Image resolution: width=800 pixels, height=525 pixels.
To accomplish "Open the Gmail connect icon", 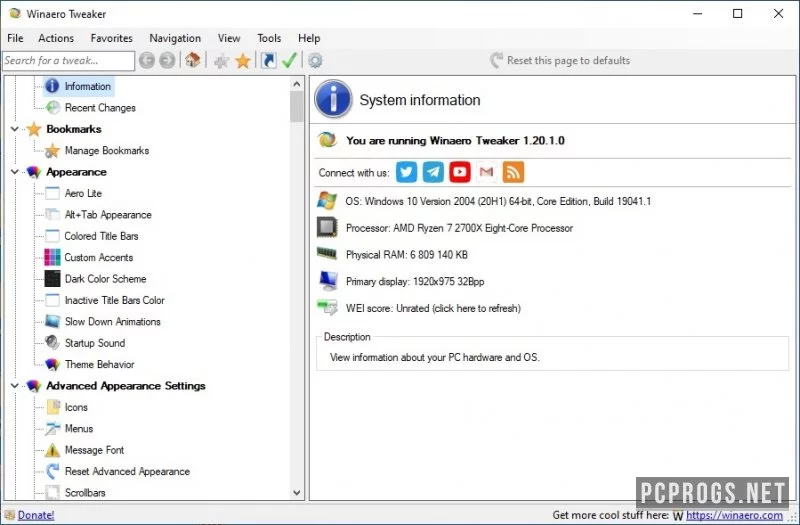I will pyautogui.click(x=486, y=172).
